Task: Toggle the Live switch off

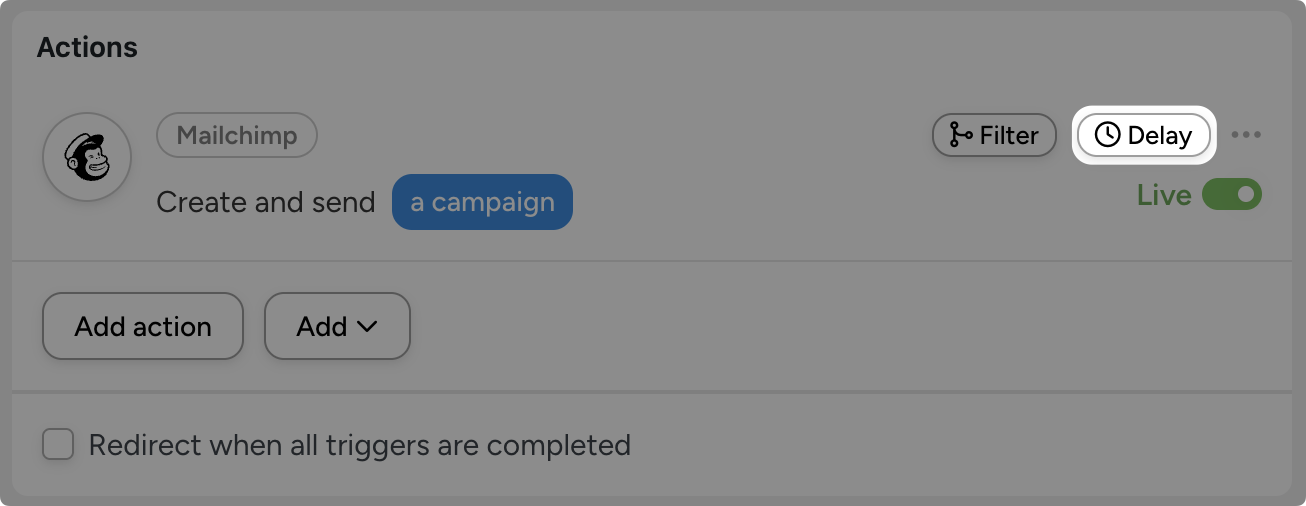Action: coord(1231,195)
